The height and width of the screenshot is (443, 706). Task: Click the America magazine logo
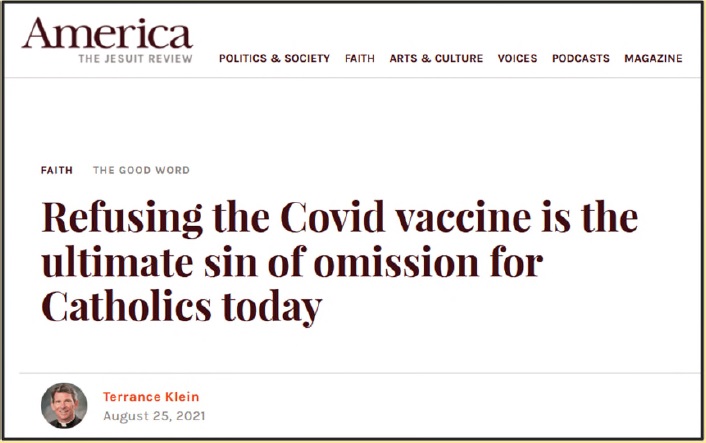pos(107,33)
